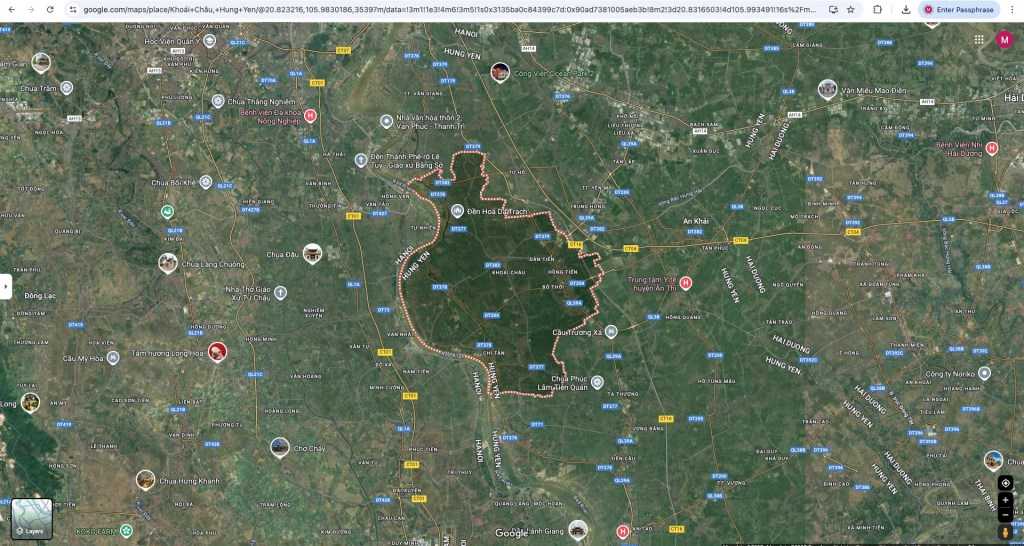Open the Google account avatar menu
1024x546 pixels.
point(1004,39)
